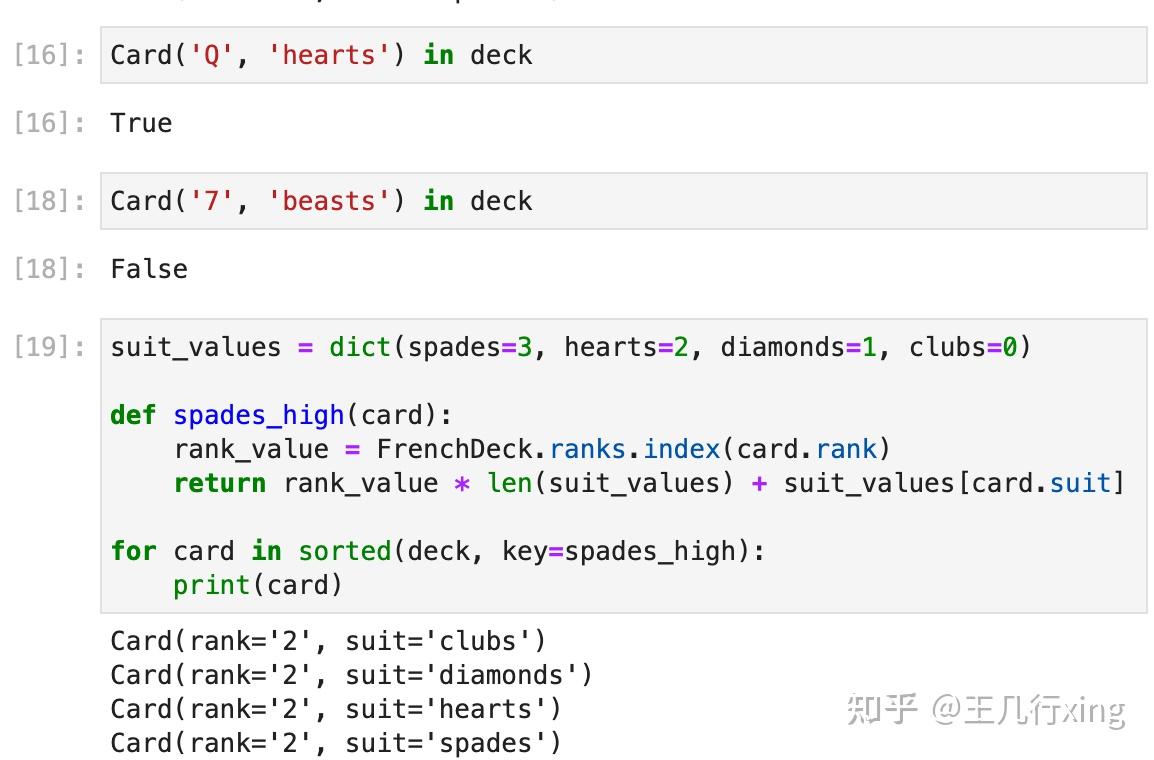This screenshot has width=1154, height=760.
Task: Click the False output text
Action: point(149,269)
